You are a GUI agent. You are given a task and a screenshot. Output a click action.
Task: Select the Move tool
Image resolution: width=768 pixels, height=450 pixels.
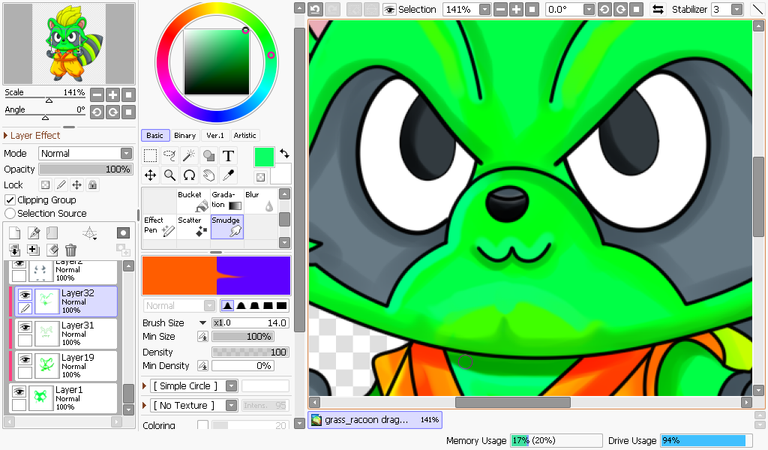pos(150,175)
